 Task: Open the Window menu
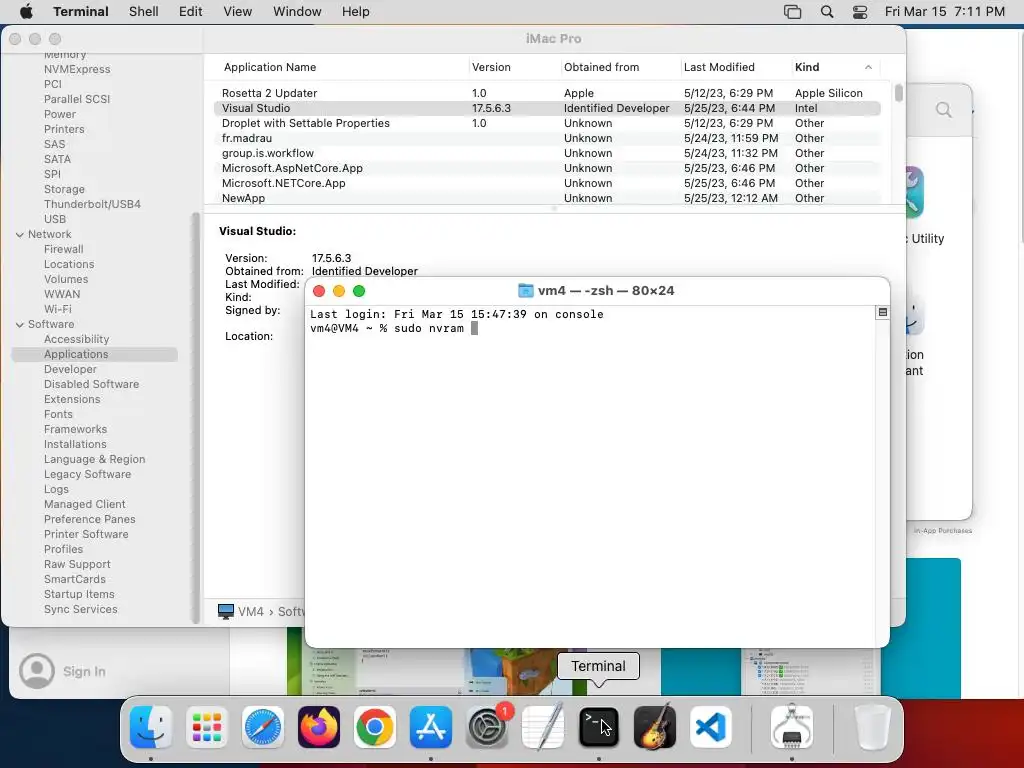pos(297,12)
